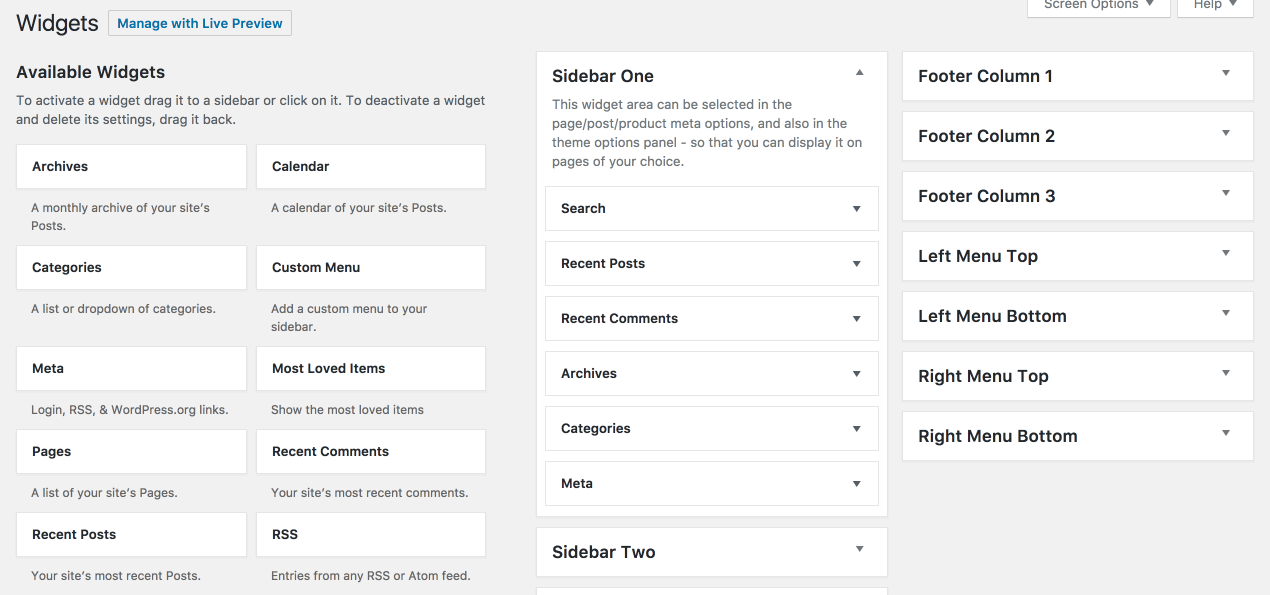Select the Most Loved Items widget
Screen dimensions: 1270x595
pos(371,368)
